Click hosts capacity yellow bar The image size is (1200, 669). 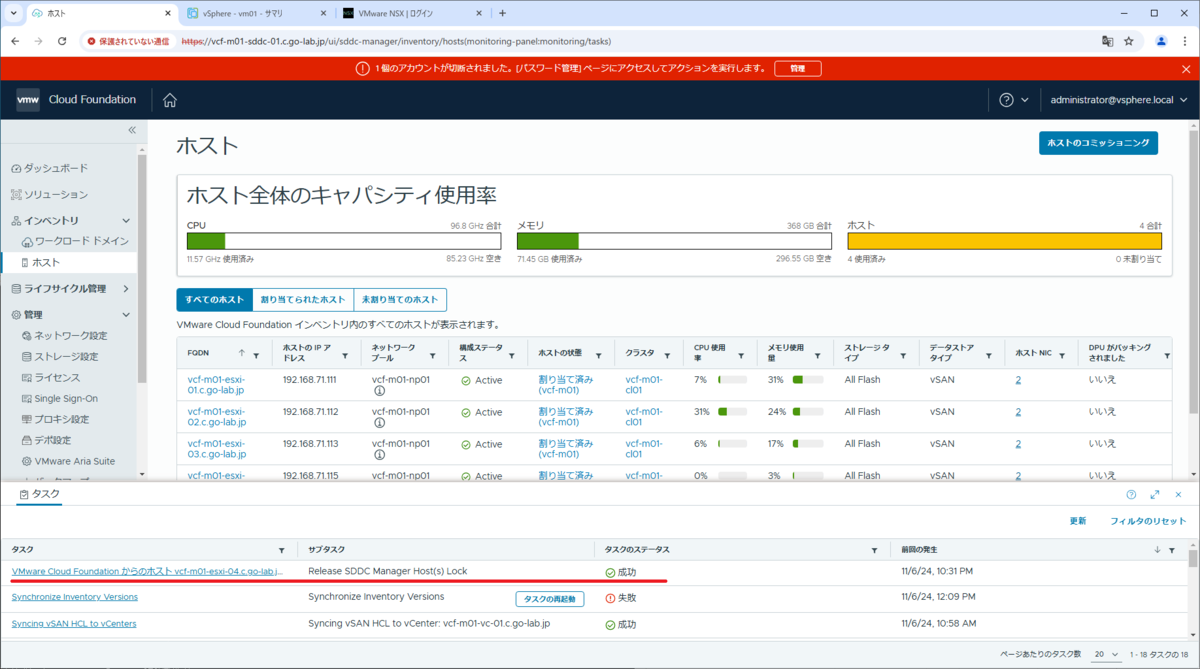1004,241
